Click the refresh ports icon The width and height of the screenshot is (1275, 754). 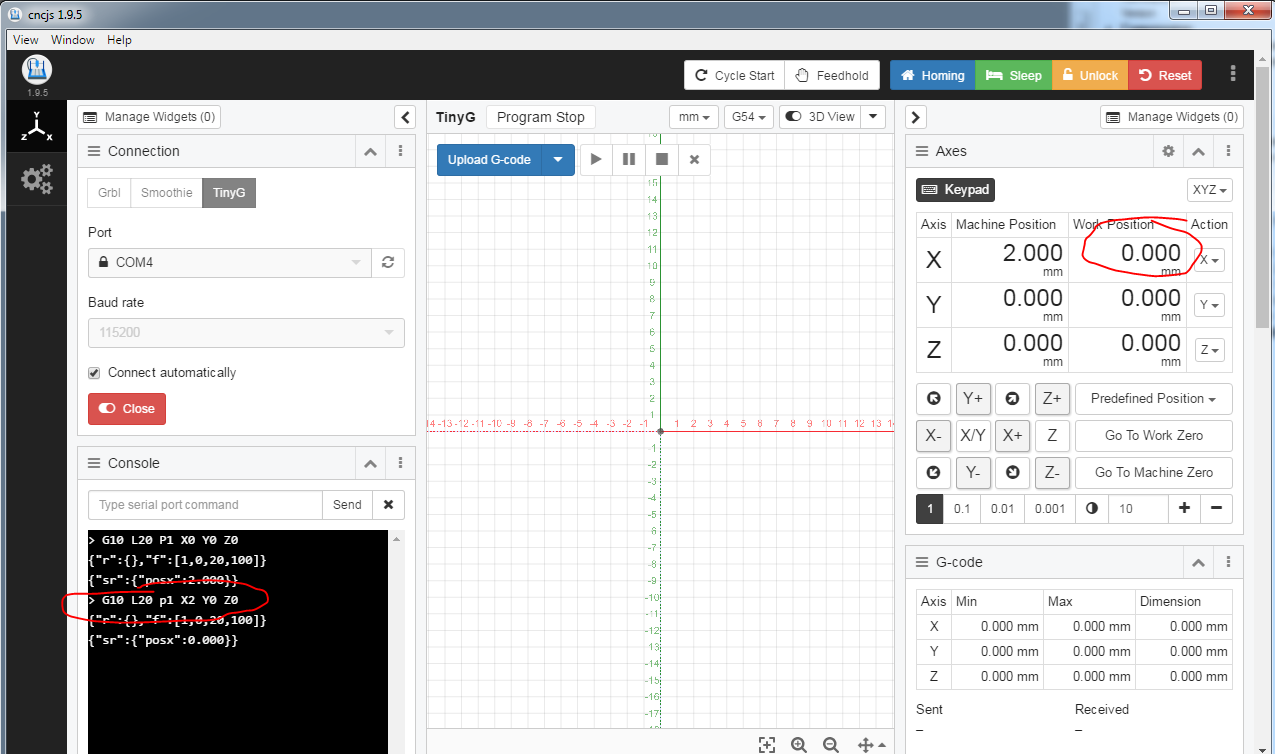point(388,263)
